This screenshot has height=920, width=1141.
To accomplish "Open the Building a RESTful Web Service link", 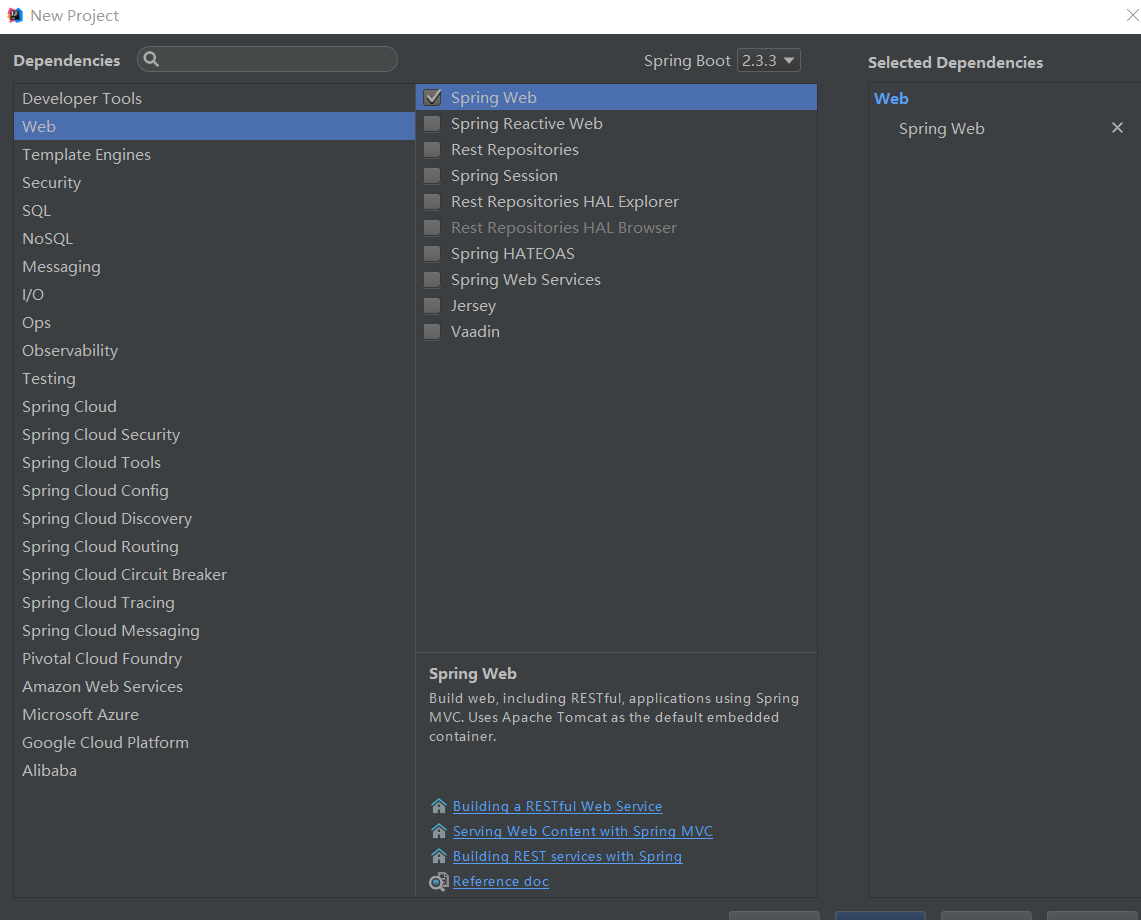I will click(557, 806).
